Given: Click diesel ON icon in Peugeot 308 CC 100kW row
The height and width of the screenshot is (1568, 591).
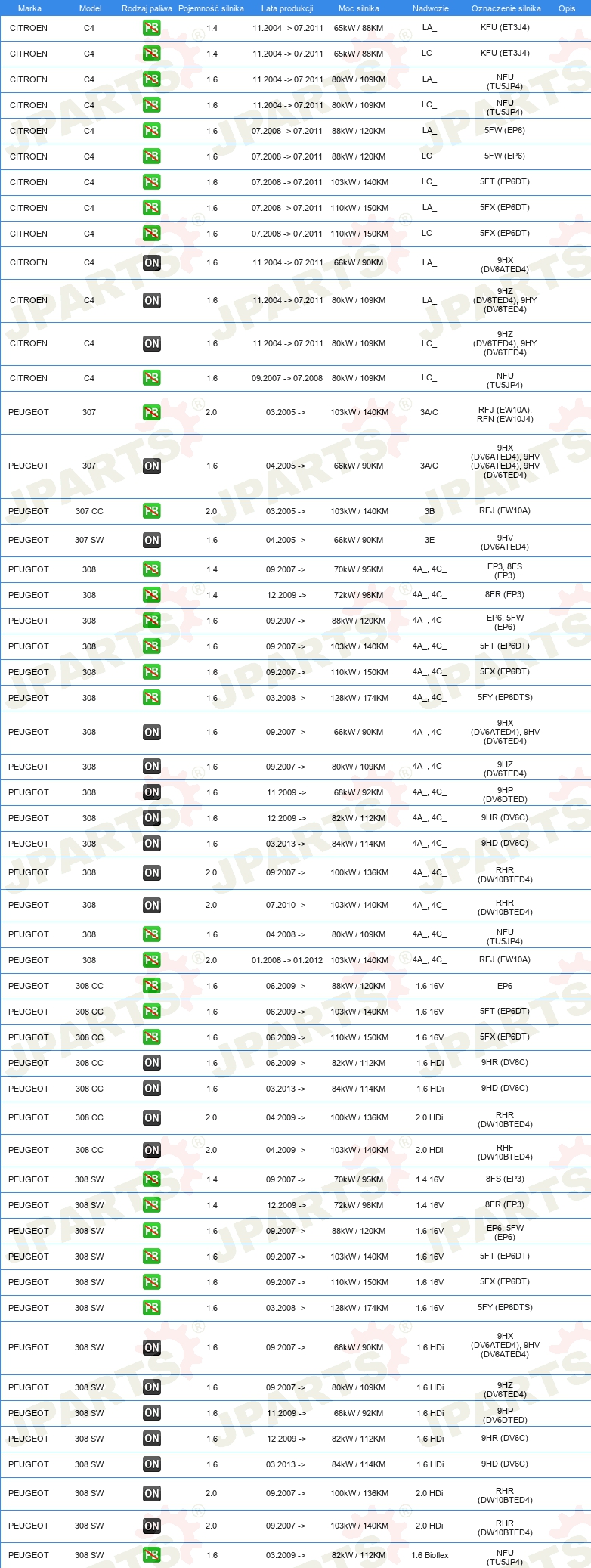Looking at the screenshot, I should (x=152, y=1118).
